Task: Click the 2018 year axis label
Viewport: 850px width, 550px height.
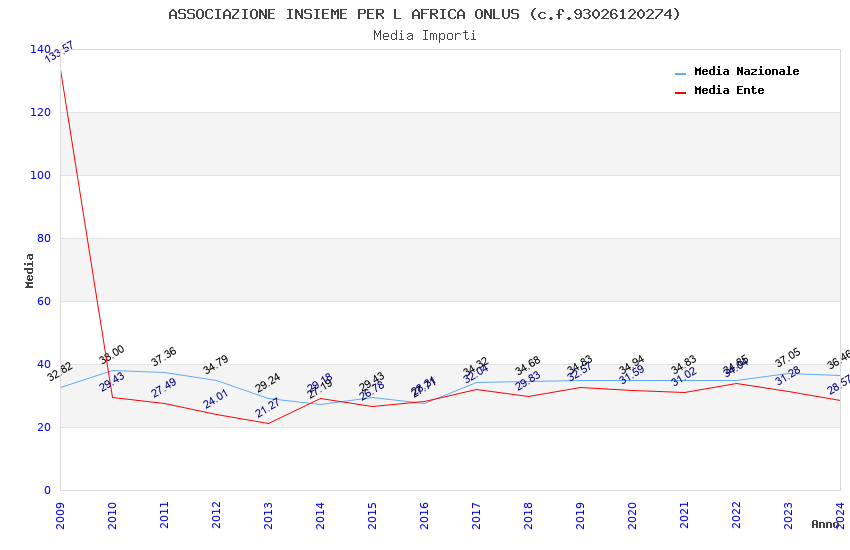Action: [x=529, y=515]
